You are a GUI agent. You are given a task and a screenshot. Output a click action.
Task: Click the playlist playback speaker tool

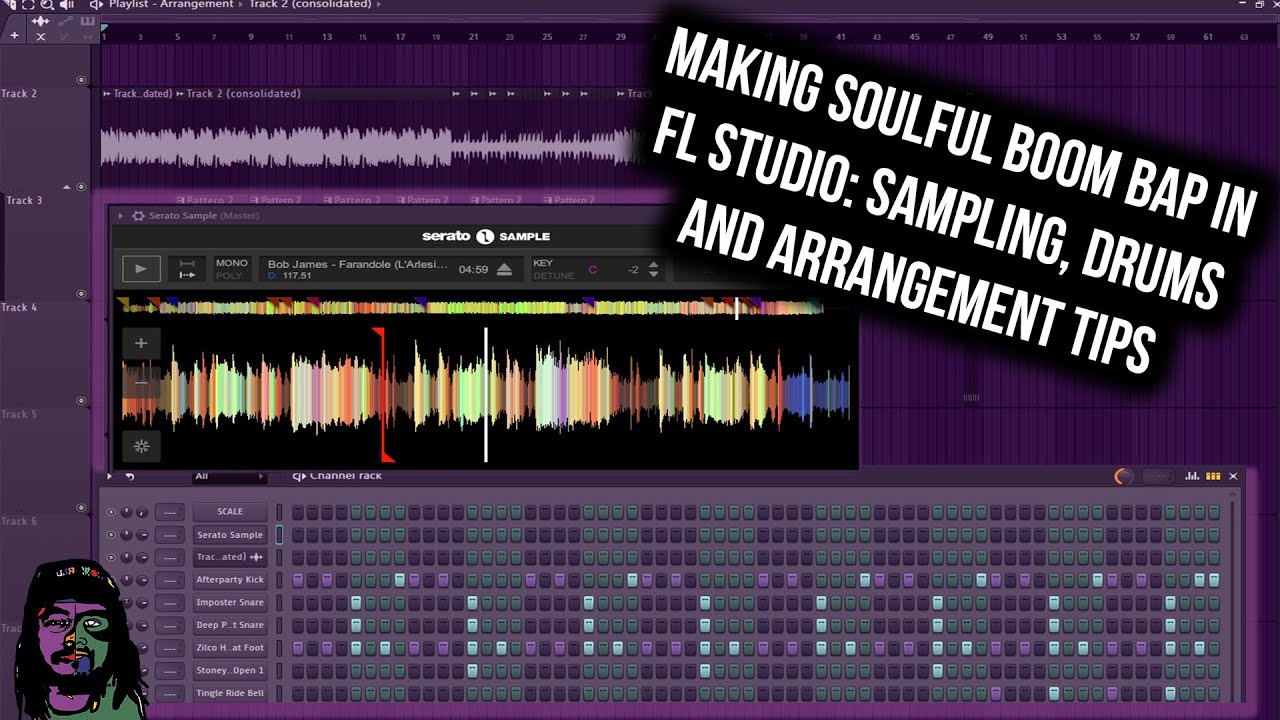(68, 5)
